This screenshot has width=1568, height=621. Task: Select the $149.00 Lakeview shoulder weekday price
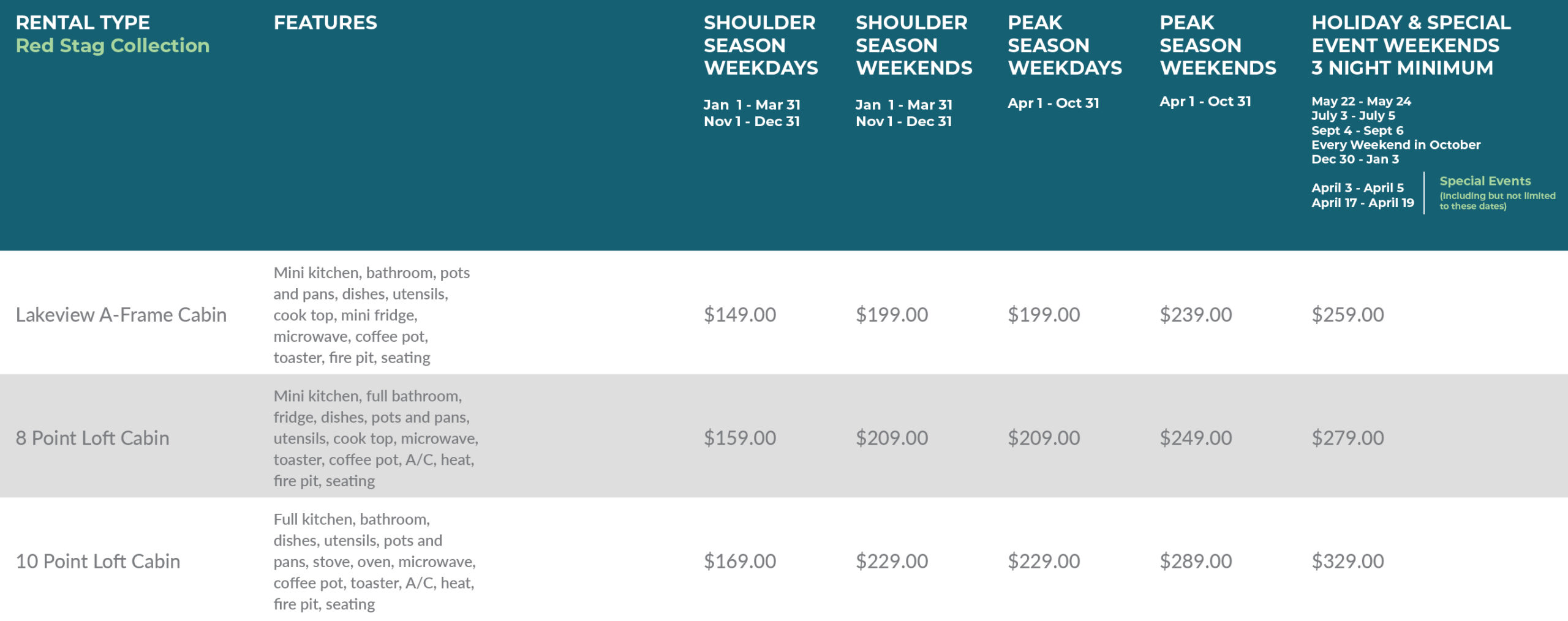(739, 315)
